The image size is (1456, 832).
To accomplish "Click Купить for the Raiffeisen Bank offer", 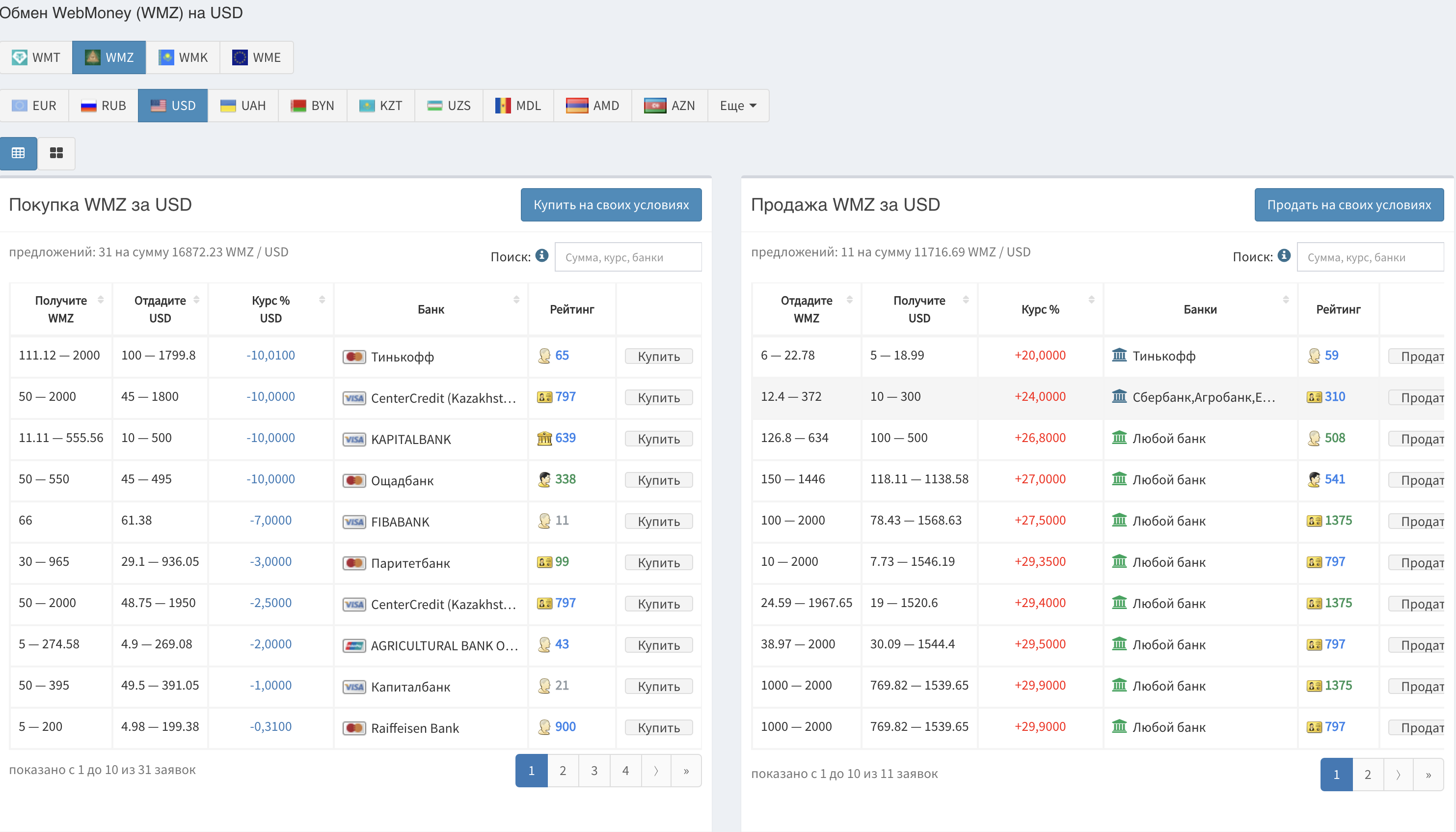I will click(x=658, y=727).
